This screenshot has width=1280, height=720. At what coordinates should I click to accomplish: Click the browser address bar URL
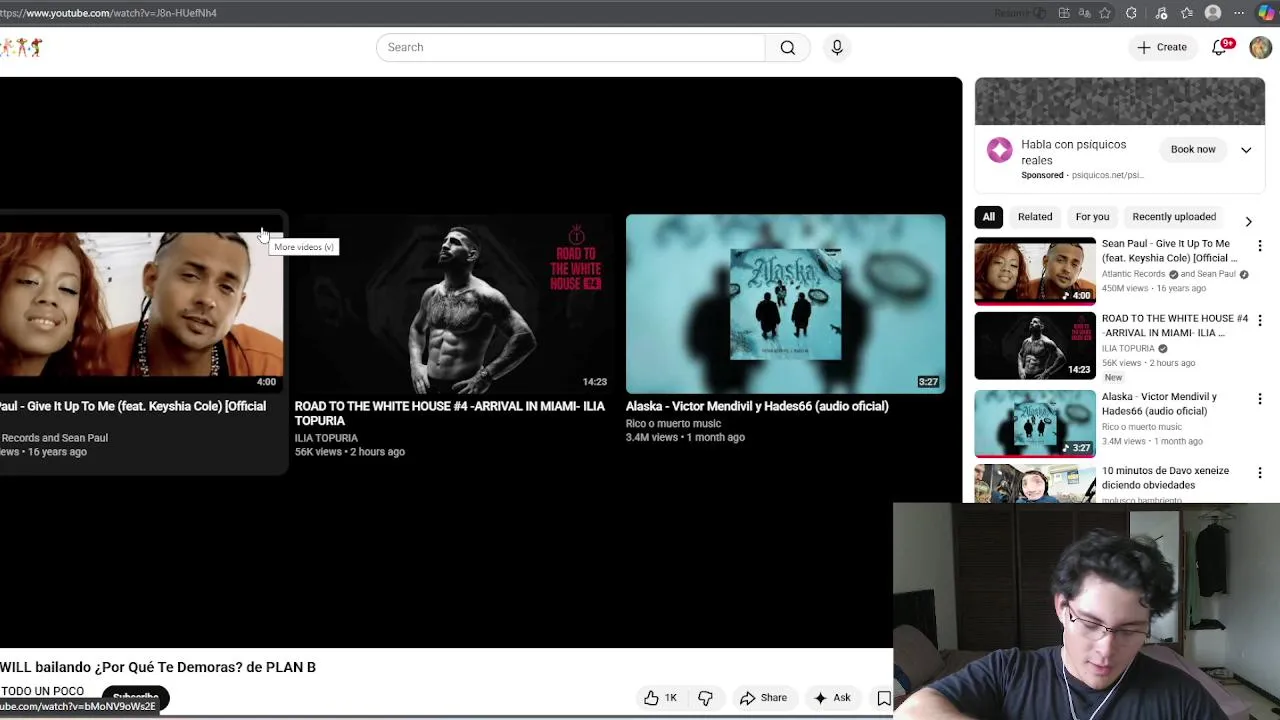pos(108,13)
